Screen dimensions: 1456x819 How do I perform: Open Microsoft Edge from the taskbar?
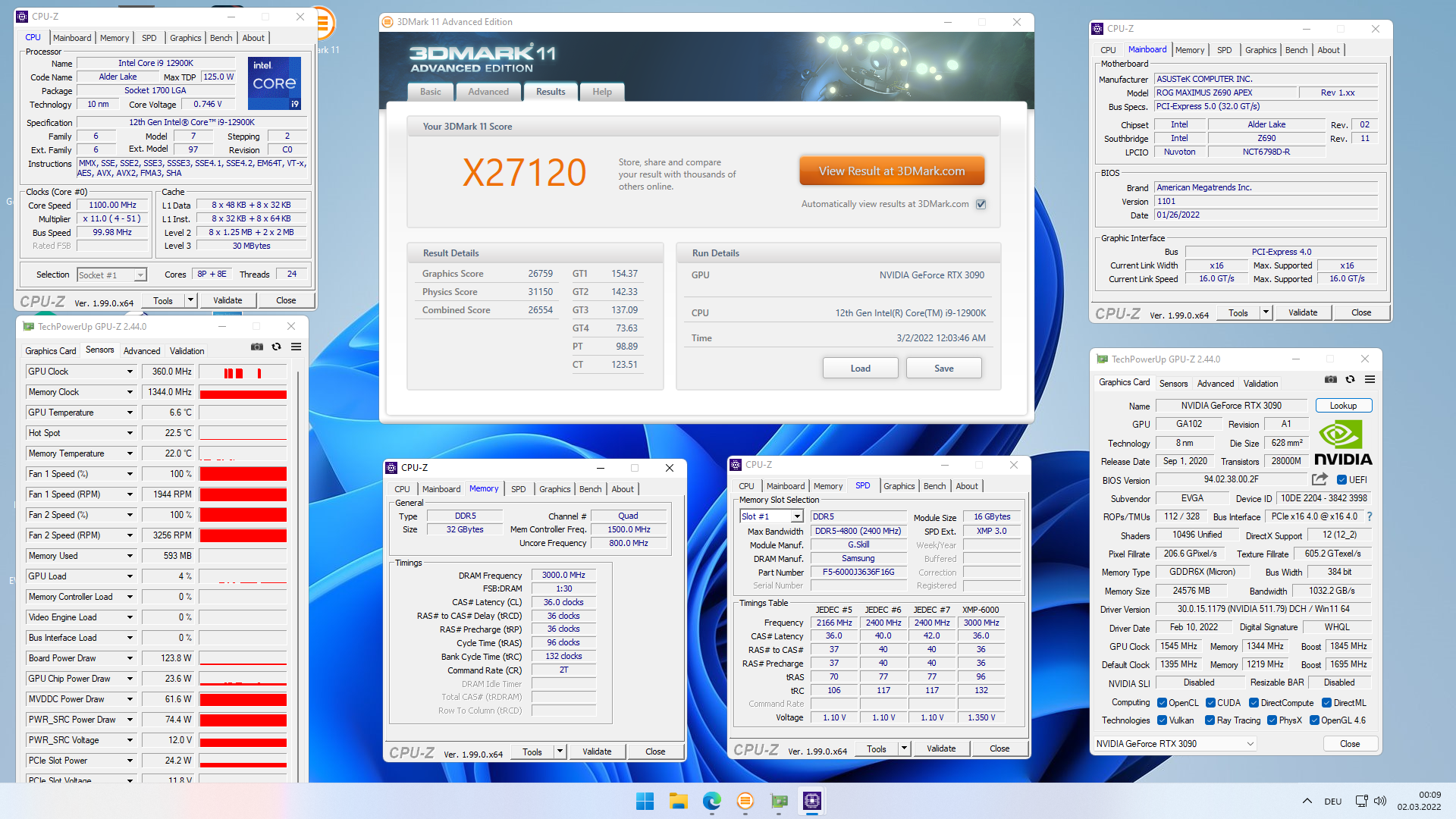[712, 801]
